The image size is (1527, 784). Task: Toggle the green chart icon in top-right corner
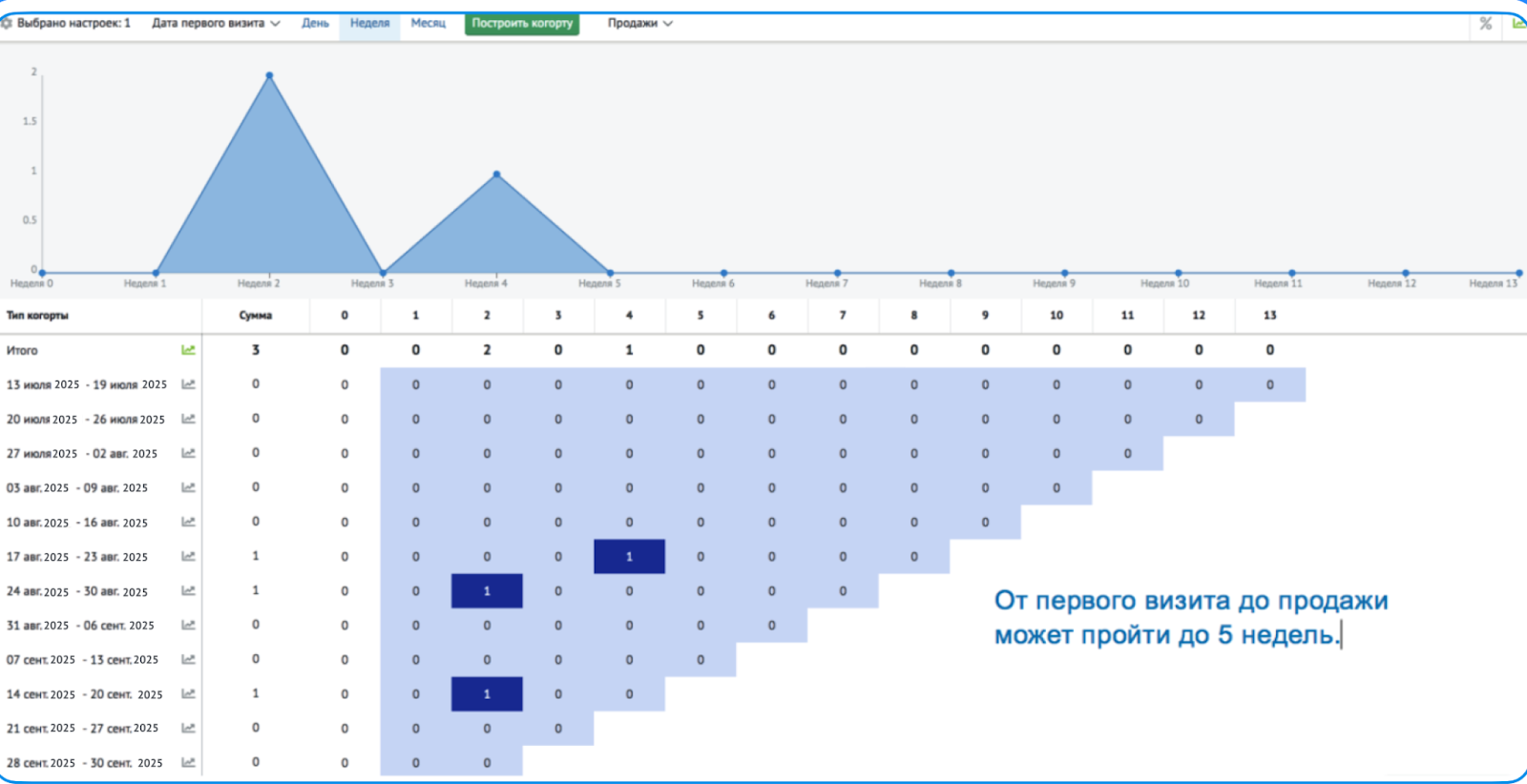pyautogui.click(x=1518, y=23)
